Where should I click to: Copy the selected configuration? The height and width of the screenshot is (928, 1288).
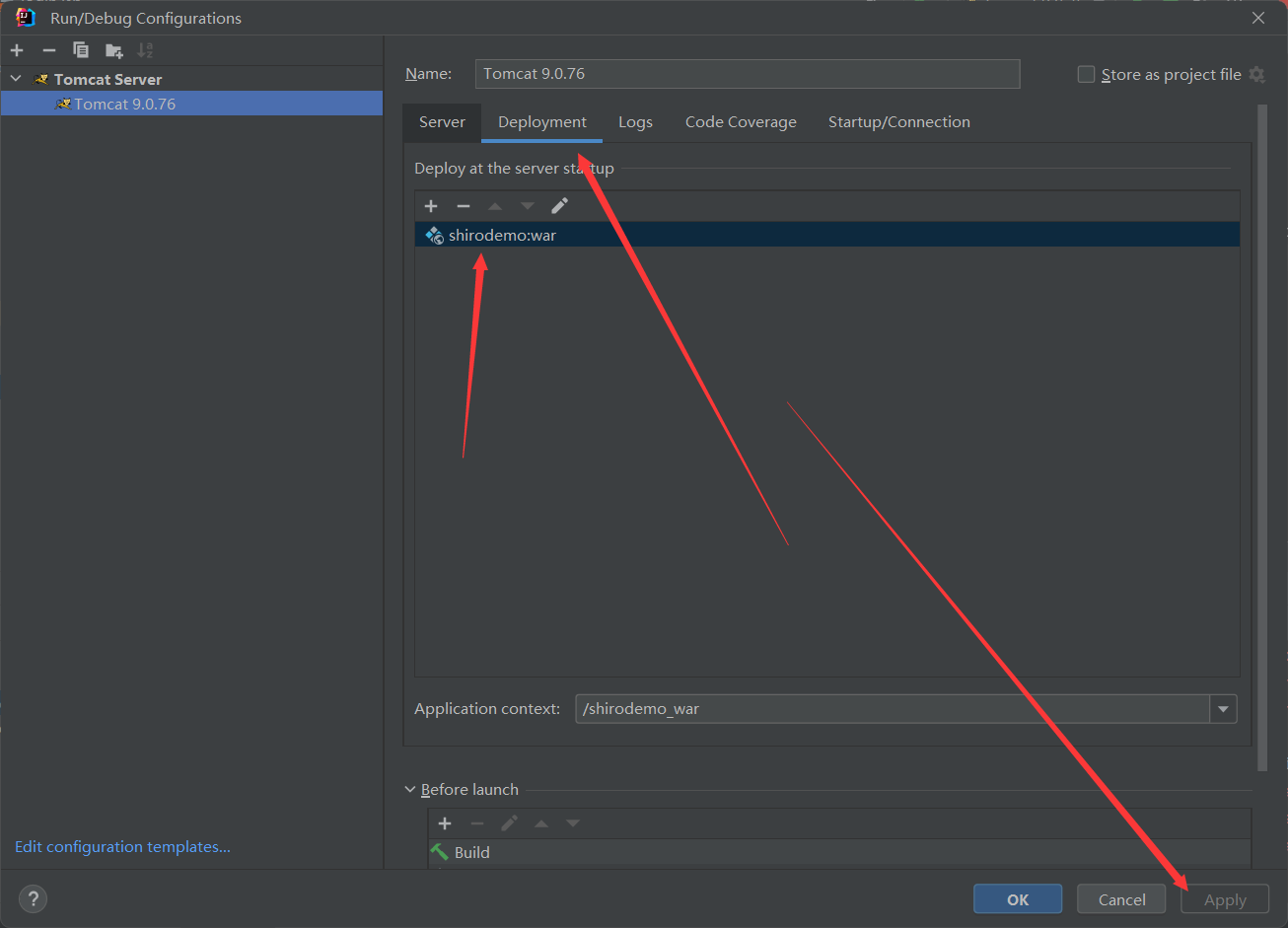[x=81, y=50]
